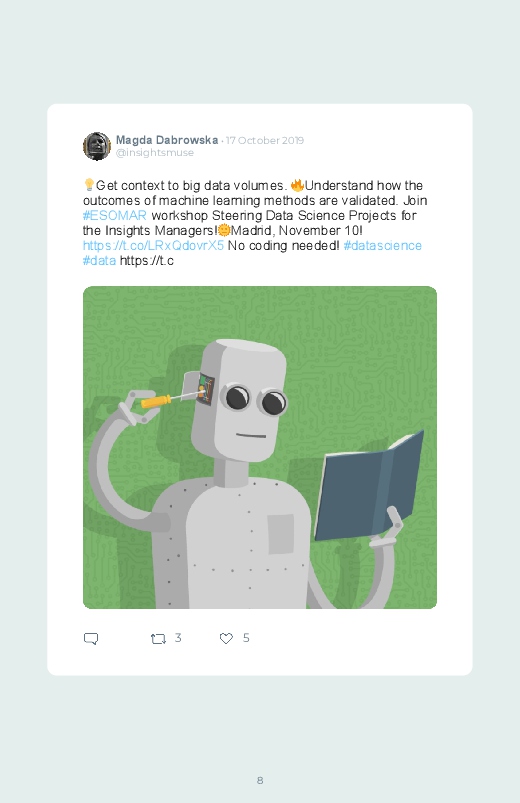Open the #data hashtag link
The width and height of the screenshot is (520, 803).
coord(99,261)
